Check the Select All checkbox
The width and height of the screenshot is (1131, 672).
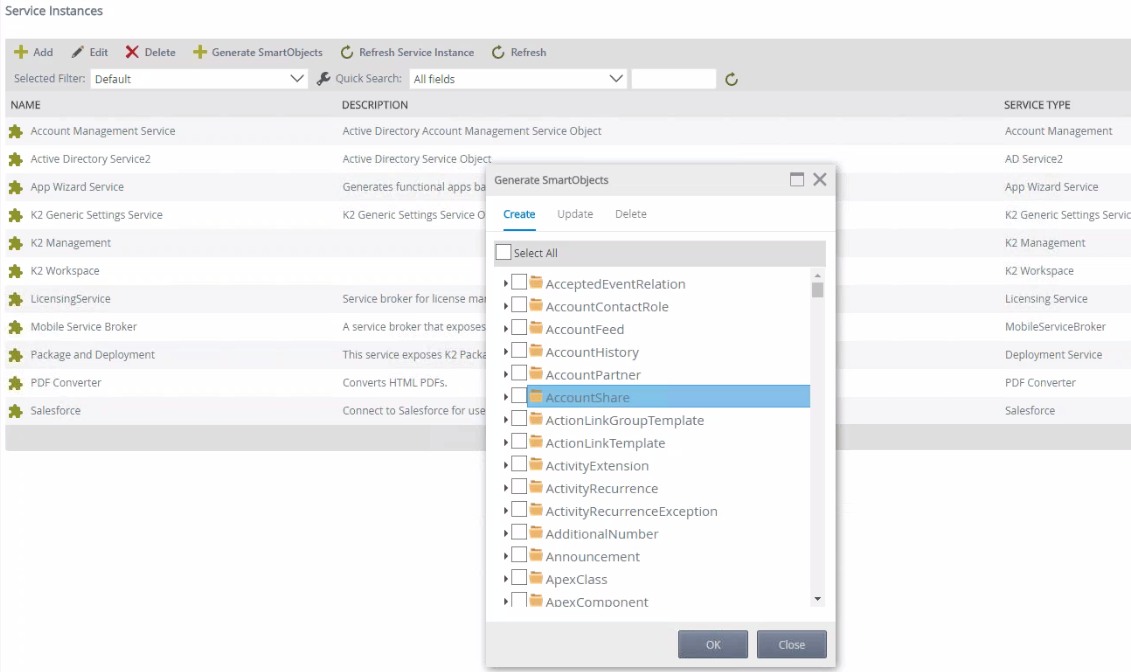pos(503,253)
